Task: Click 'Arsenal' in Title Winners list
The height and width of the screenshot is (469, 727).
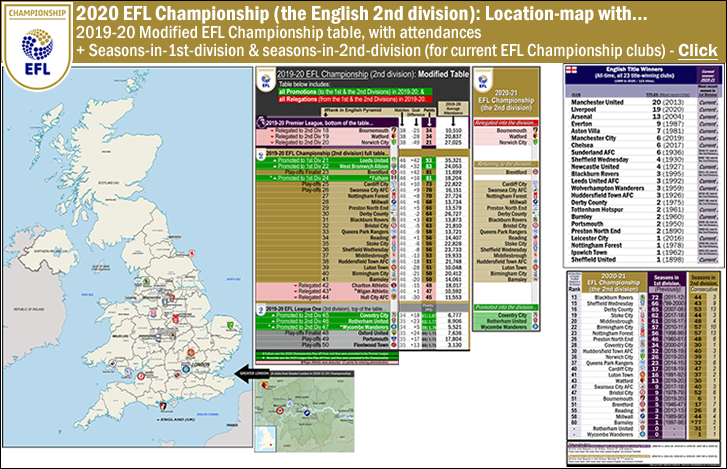Action: (581, 117)
